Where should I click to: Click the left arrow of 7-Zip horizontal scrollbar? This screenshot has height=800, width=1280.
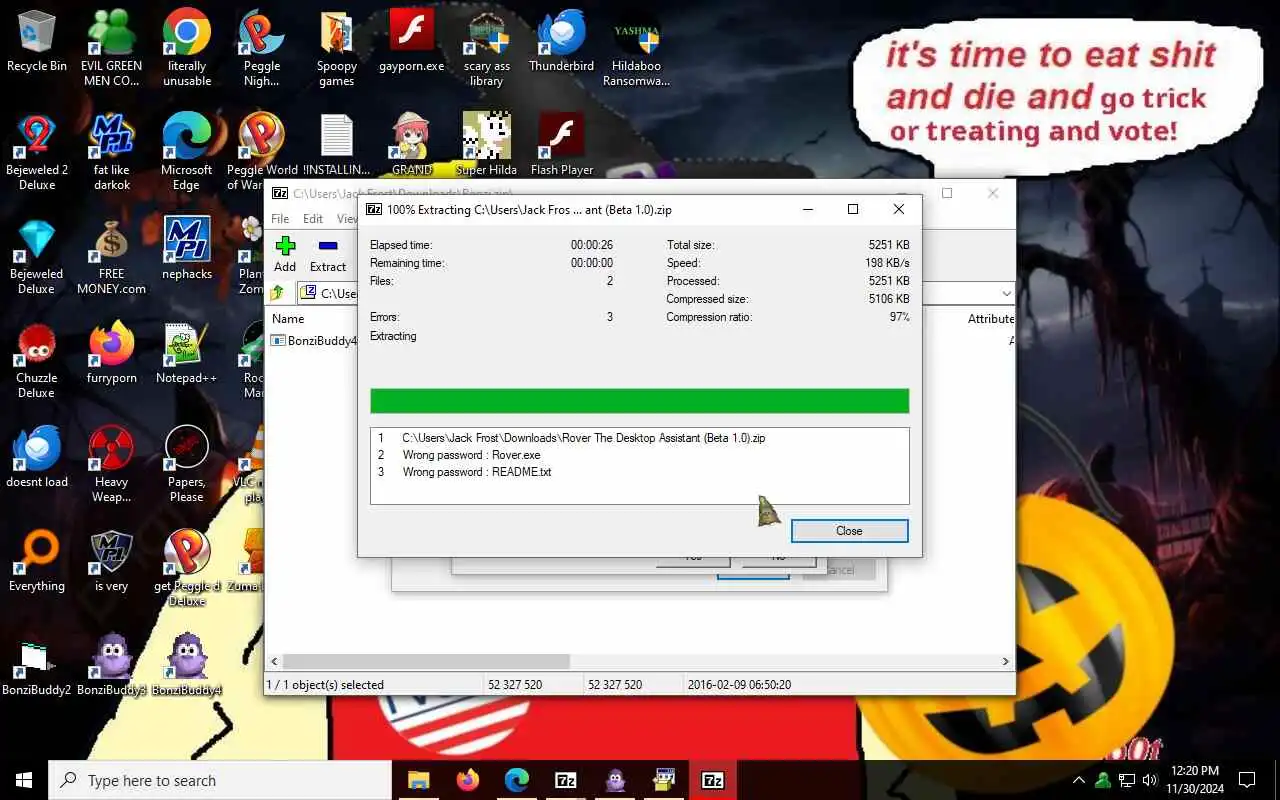273,661
